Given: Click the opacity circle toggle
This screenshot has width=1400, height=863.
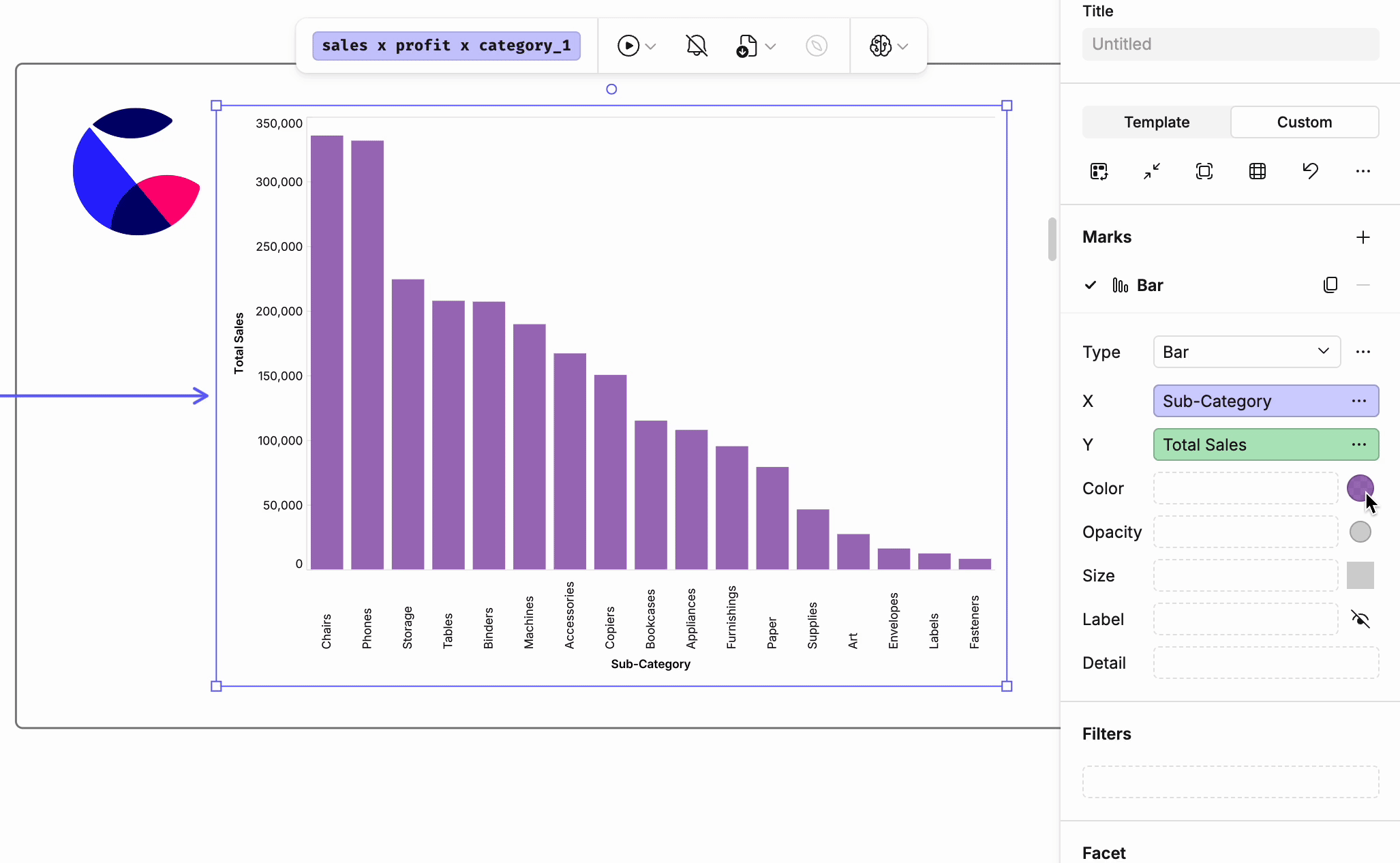Looking at the screenshot, I should pyautogui.click(x=1360, y=532).
